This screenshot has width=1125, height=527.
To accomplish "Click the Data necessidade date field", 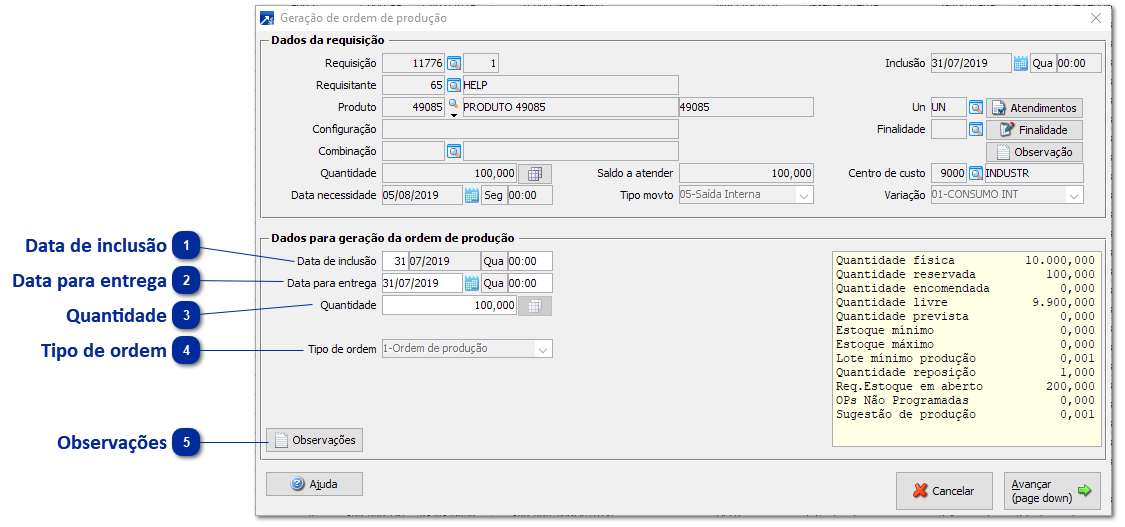I will click(423, 195).
